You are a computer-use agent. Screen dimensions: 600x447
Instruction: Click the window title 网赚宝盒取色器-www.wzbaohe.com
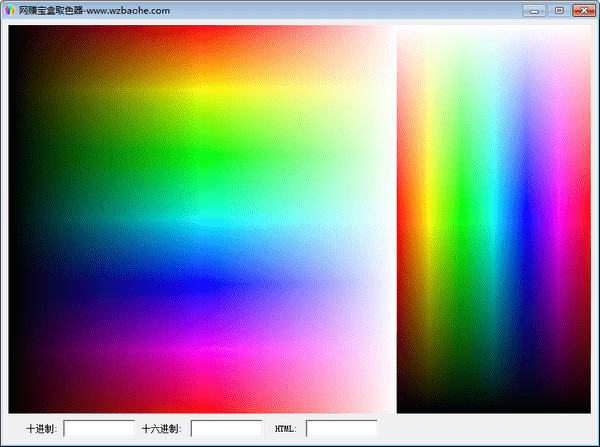point(95,11)
